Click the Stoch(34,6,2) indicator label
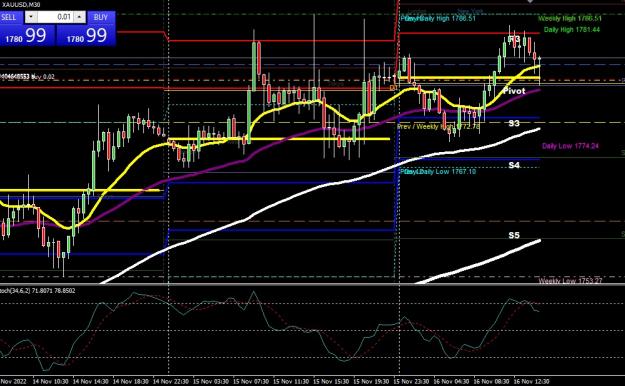 [x=38, y=291]
